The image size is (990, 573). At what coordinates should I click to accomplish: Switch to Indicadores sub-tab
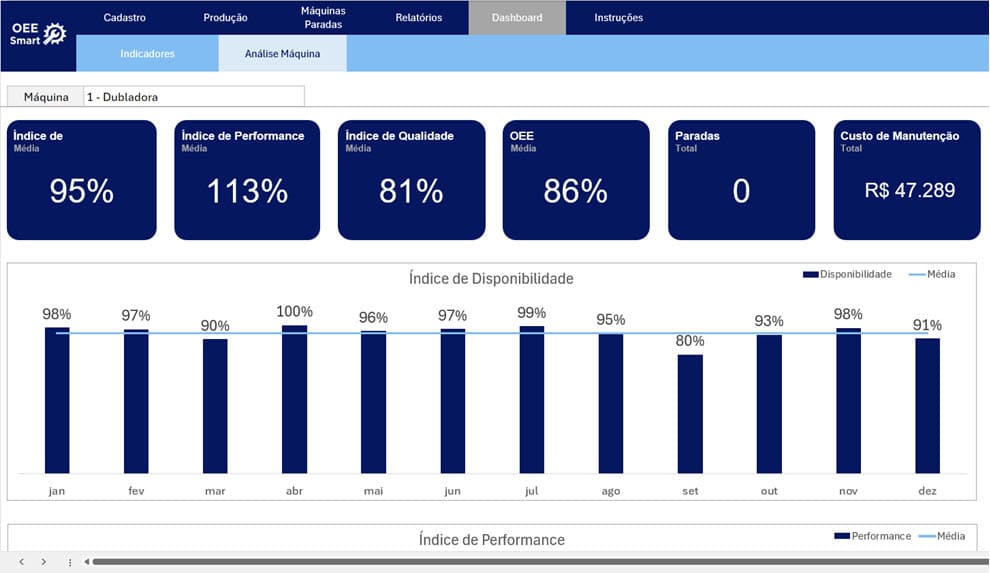[147, 54]
